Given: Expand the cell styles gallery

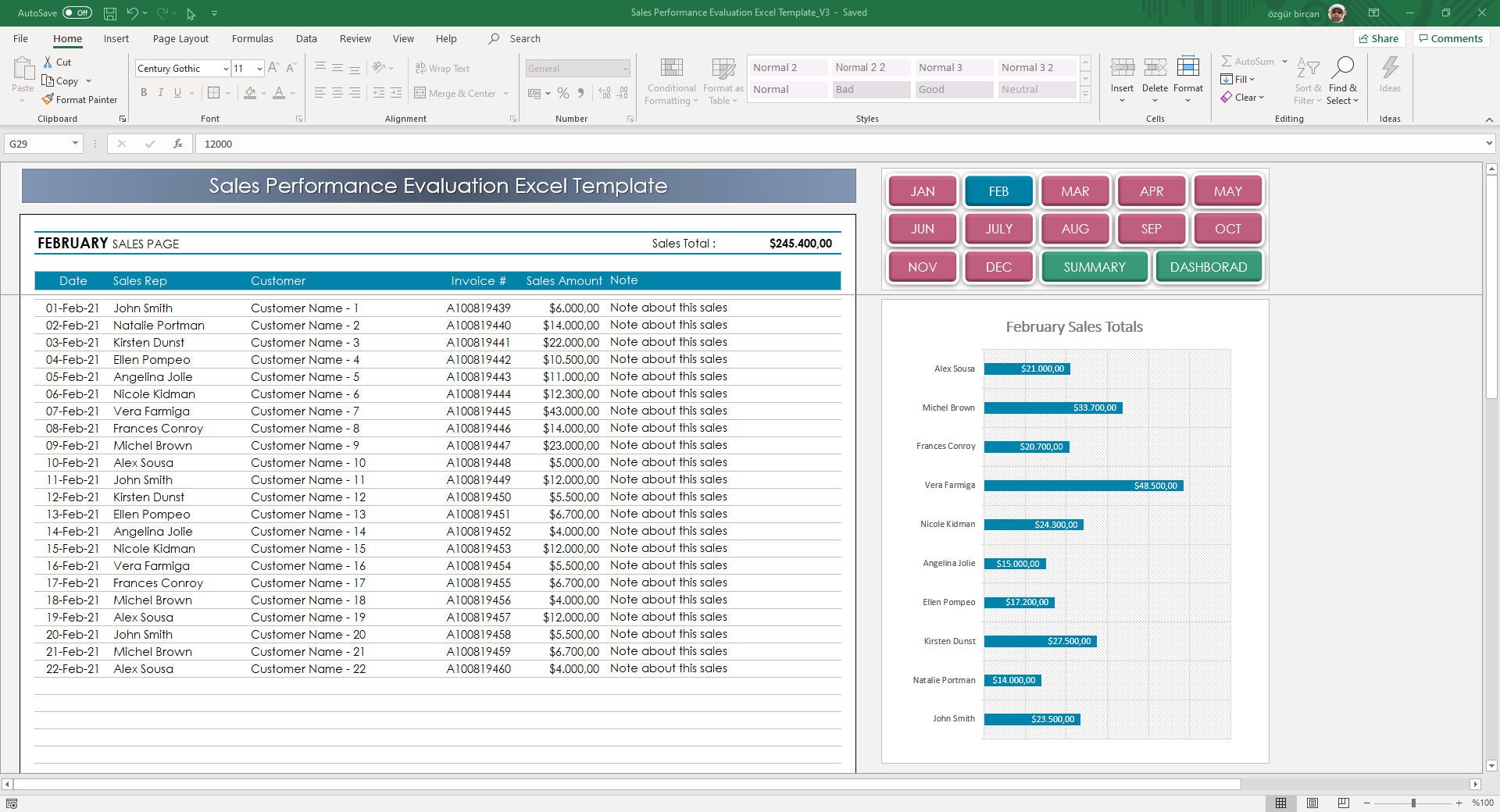Looking at the screenshot, I should tap(1086, 93).
